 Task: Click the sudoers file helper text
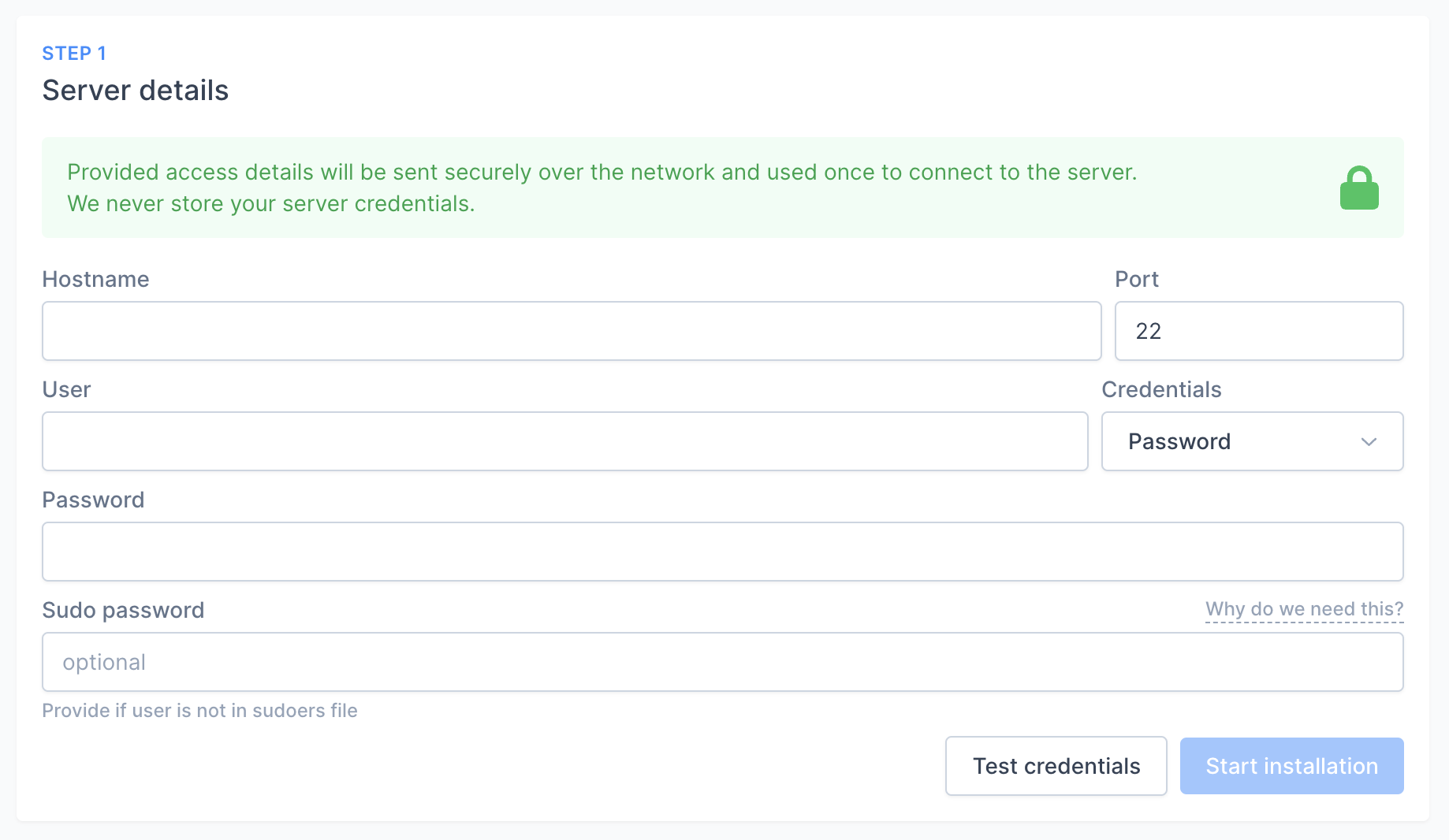pyautogui.click(x=199, y=711)
